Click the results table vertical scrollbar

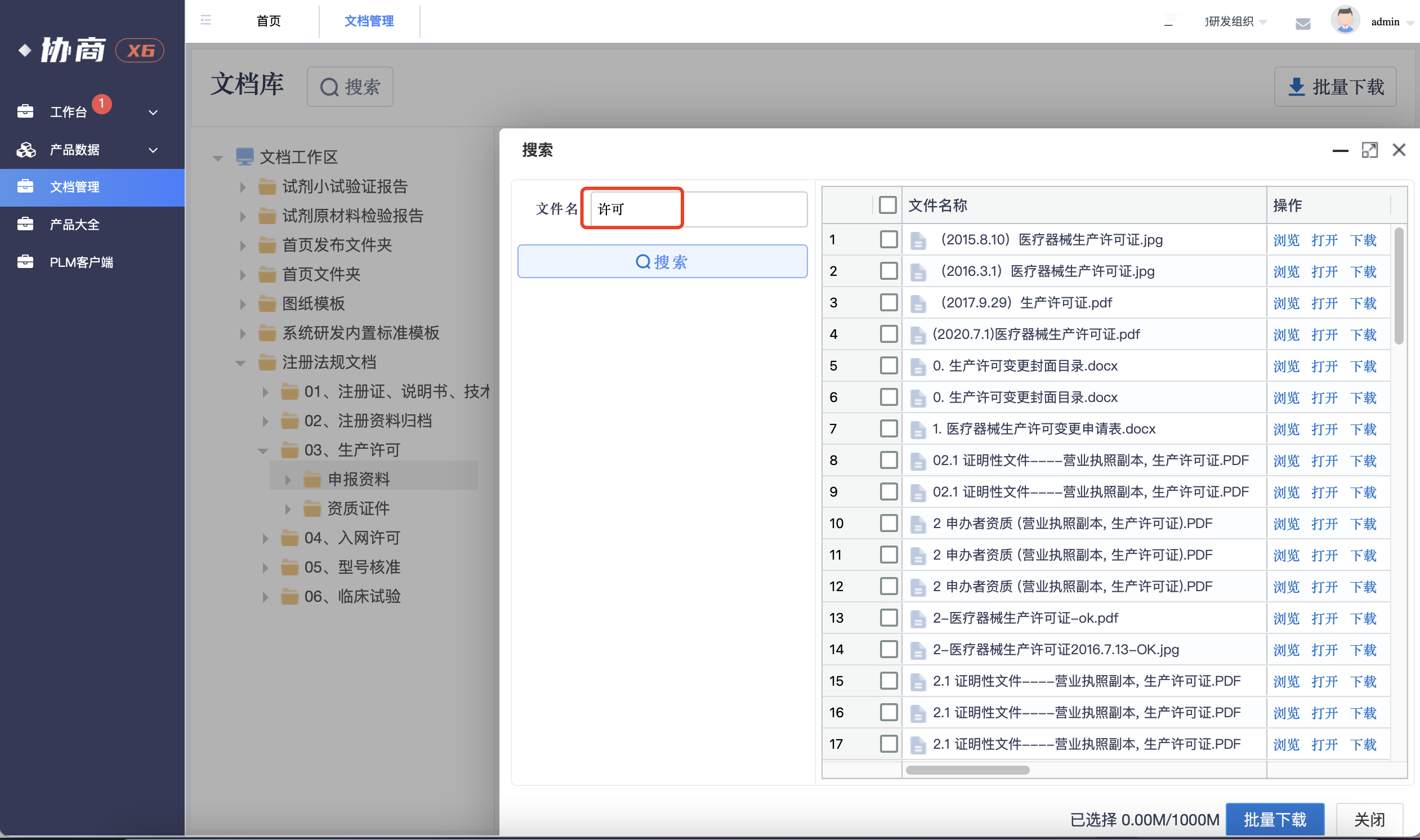pos(1399,286)
